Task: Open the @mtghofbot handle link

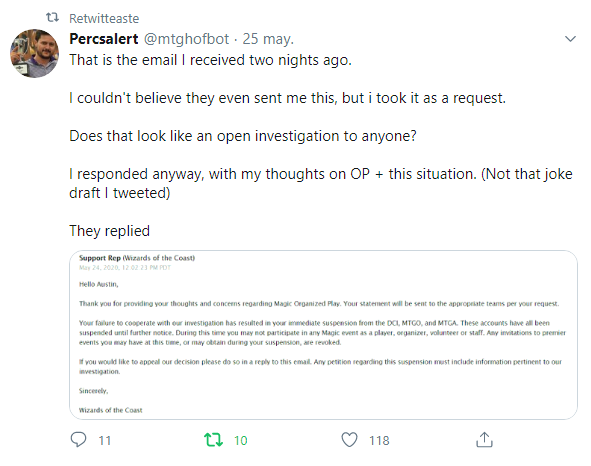Action: tap(187, 39)
